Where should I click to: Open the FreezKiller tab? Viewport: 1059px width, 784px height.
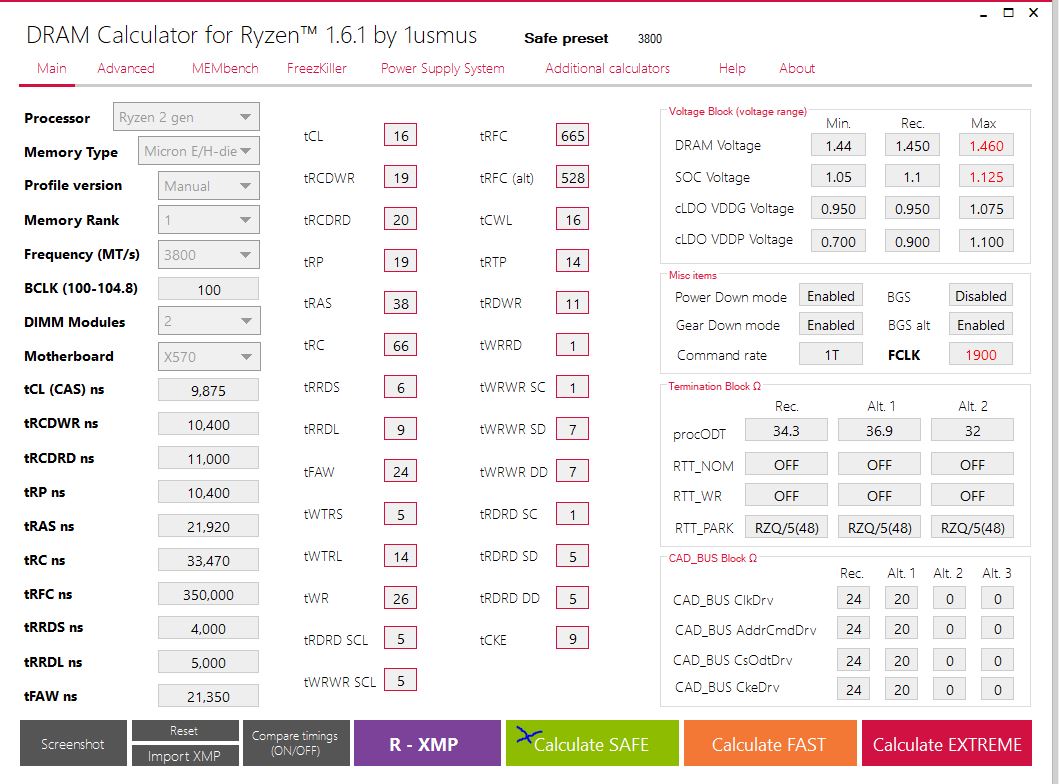pyautogui.click(x=317, y=68)
